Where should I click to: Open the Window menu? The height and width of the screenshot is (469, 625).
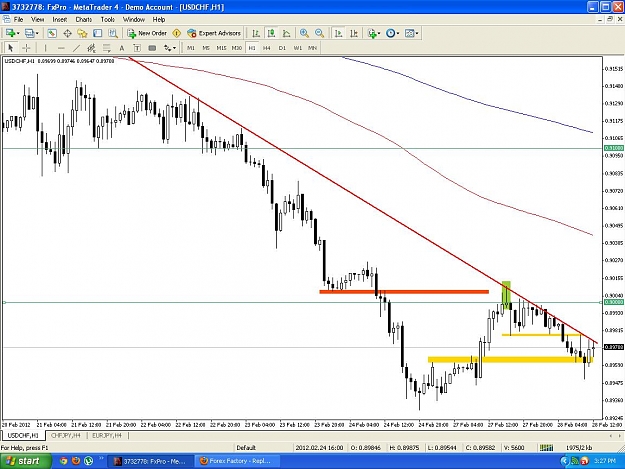click(x=134, y=20)
